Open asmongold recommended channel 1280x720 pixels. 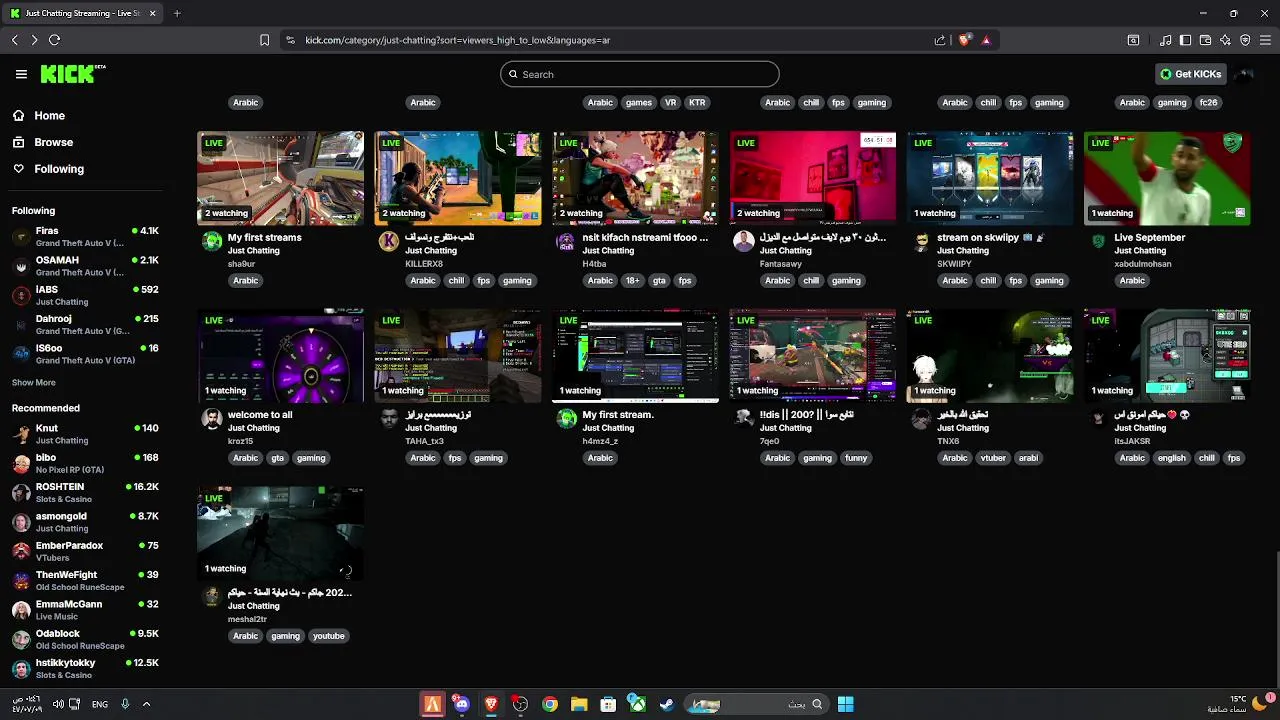86,522
